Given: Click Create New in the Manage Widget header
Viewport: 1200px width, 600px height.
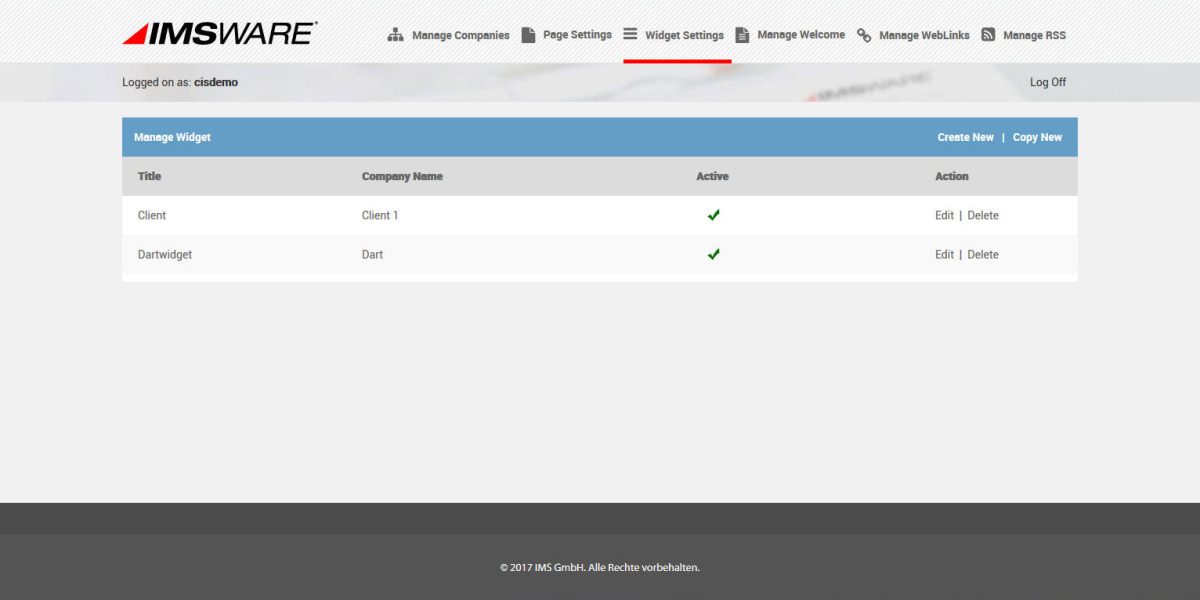Looking at the screenshot, I should pos(964,136).
